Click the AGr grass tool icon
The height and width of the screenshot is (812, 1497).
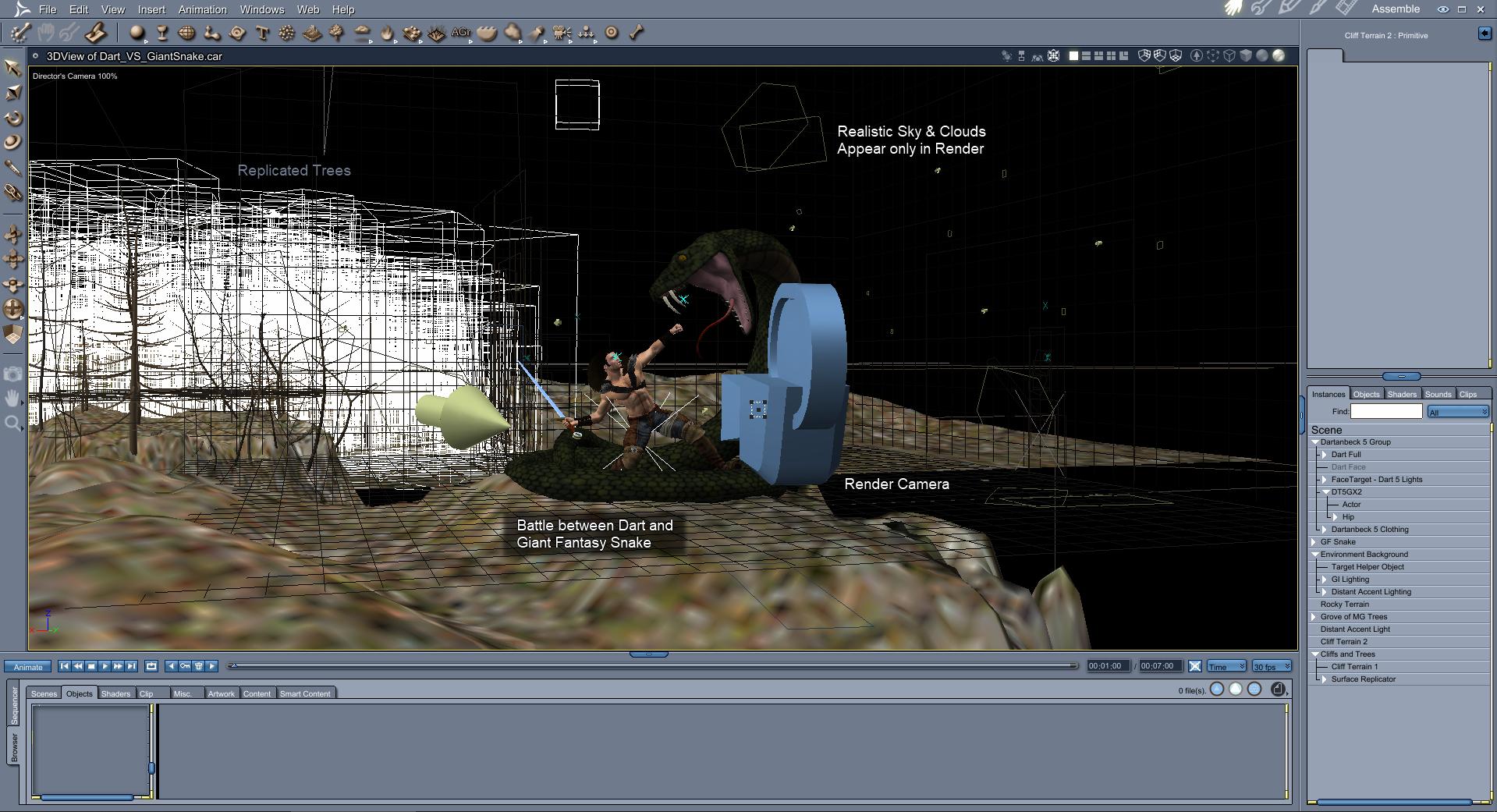[461, 33]
